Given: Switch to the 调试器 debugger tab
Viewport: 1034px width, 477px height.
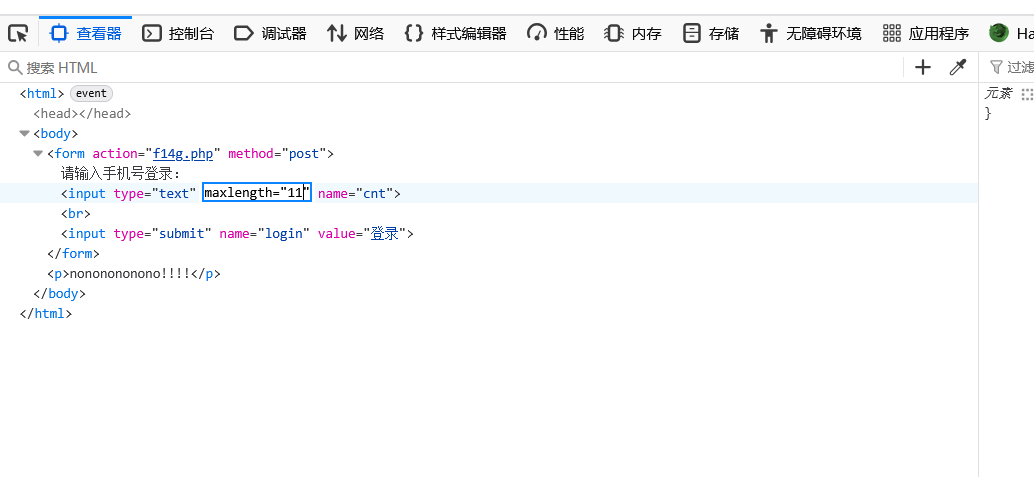Looking at the screenshot, I should point(270,33).
